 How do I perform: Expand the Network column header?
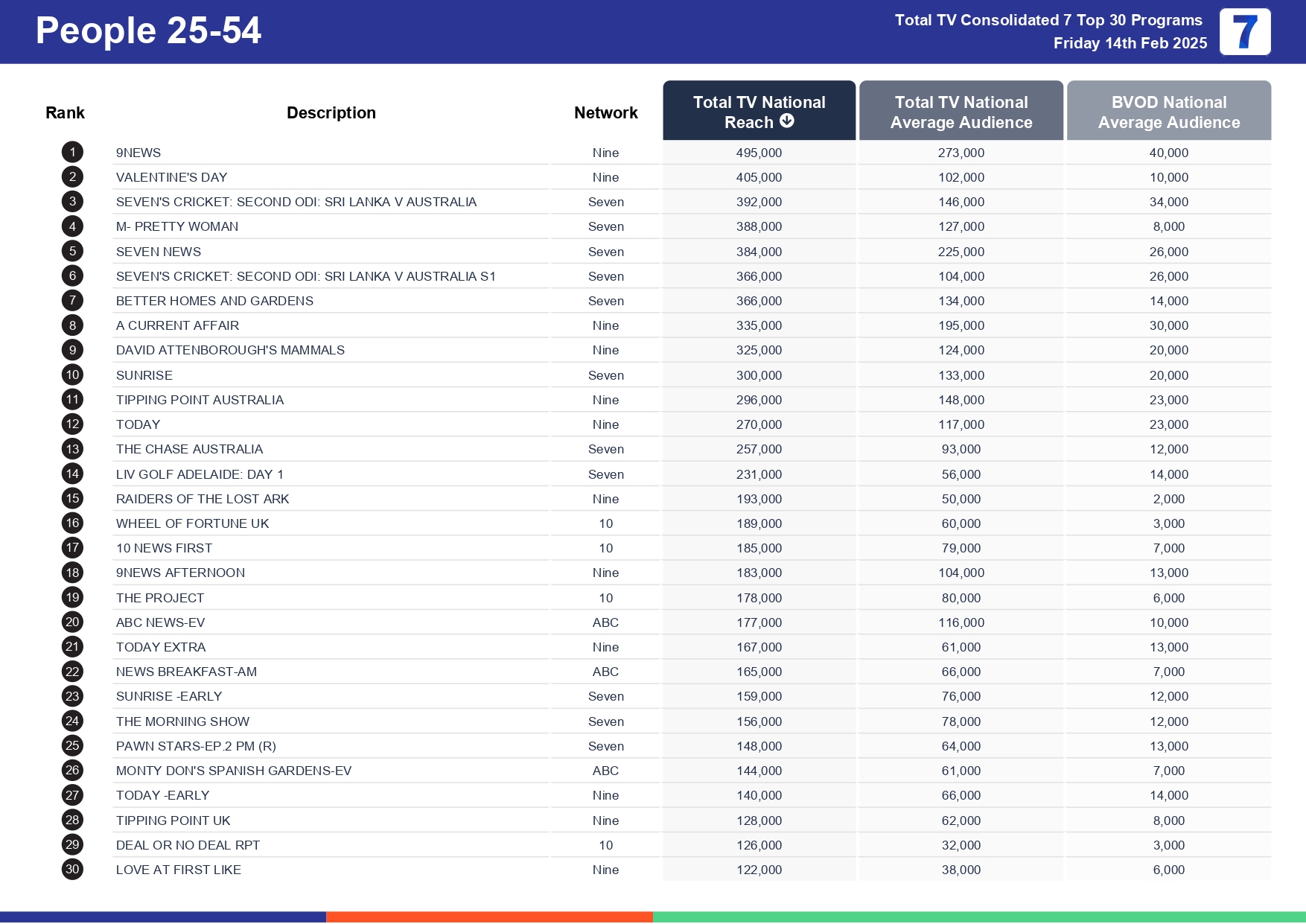click(x=605, y=112)
